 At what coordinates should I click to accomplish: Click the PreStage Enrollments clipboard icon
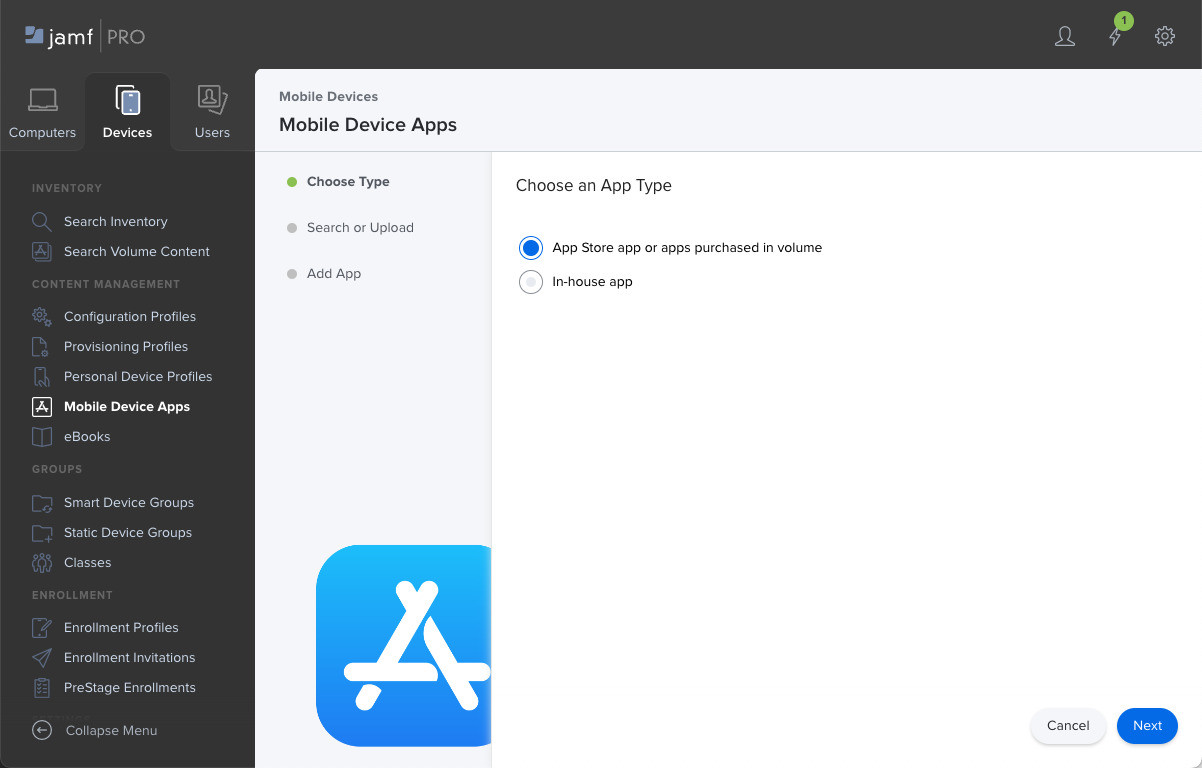[41, 688]
